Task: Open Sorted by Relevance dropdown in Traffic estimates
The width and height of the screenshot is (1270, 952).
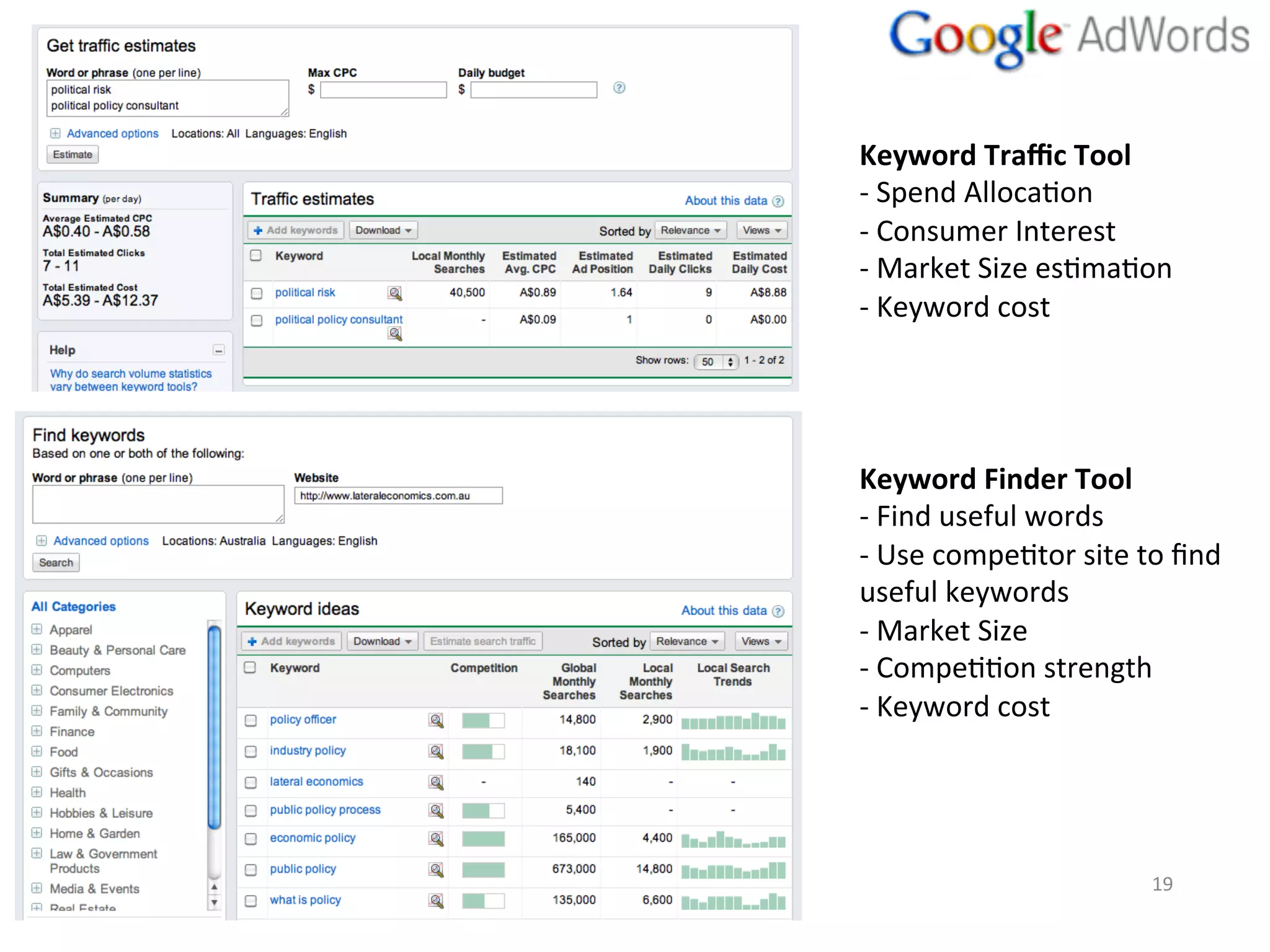Action: 691,231
